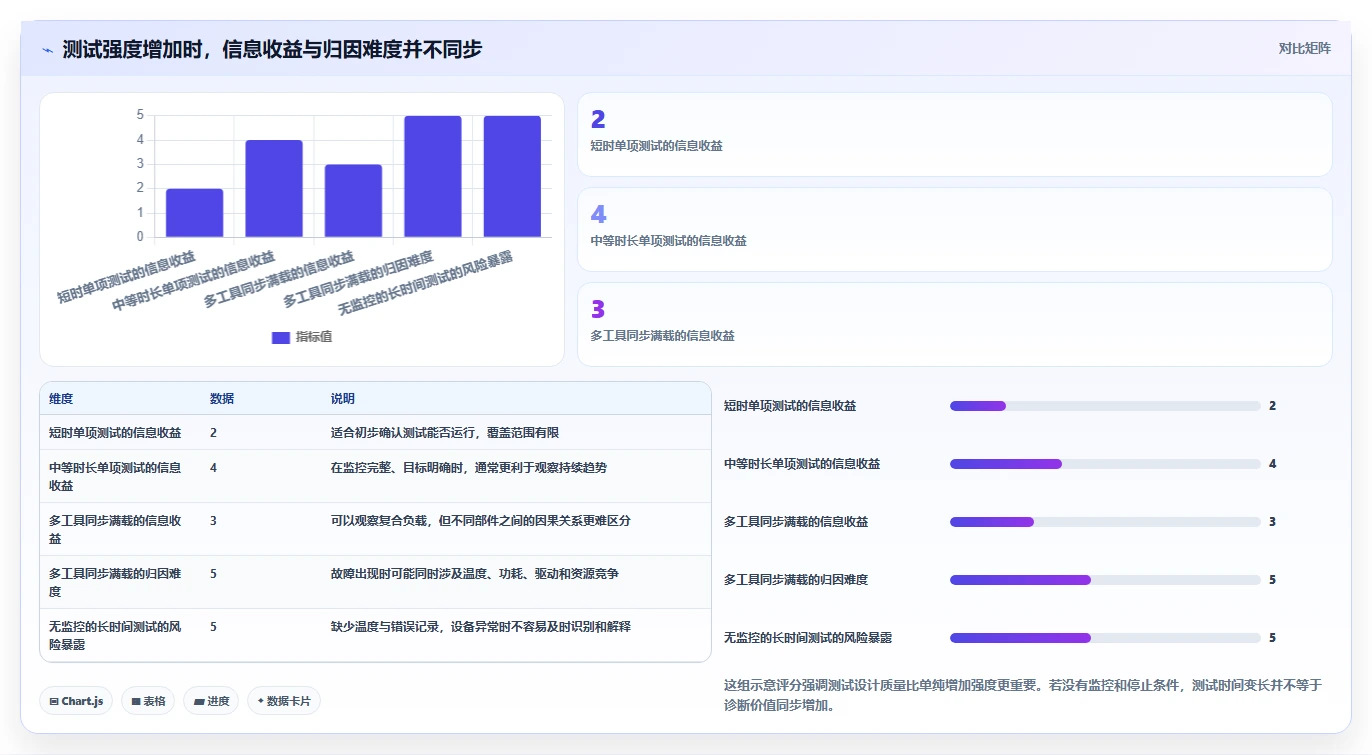This screenshot has width=1372, height=755.
Task: Click the chart bar for 多工具同步满载的归因难度
Action: point(433,177)
